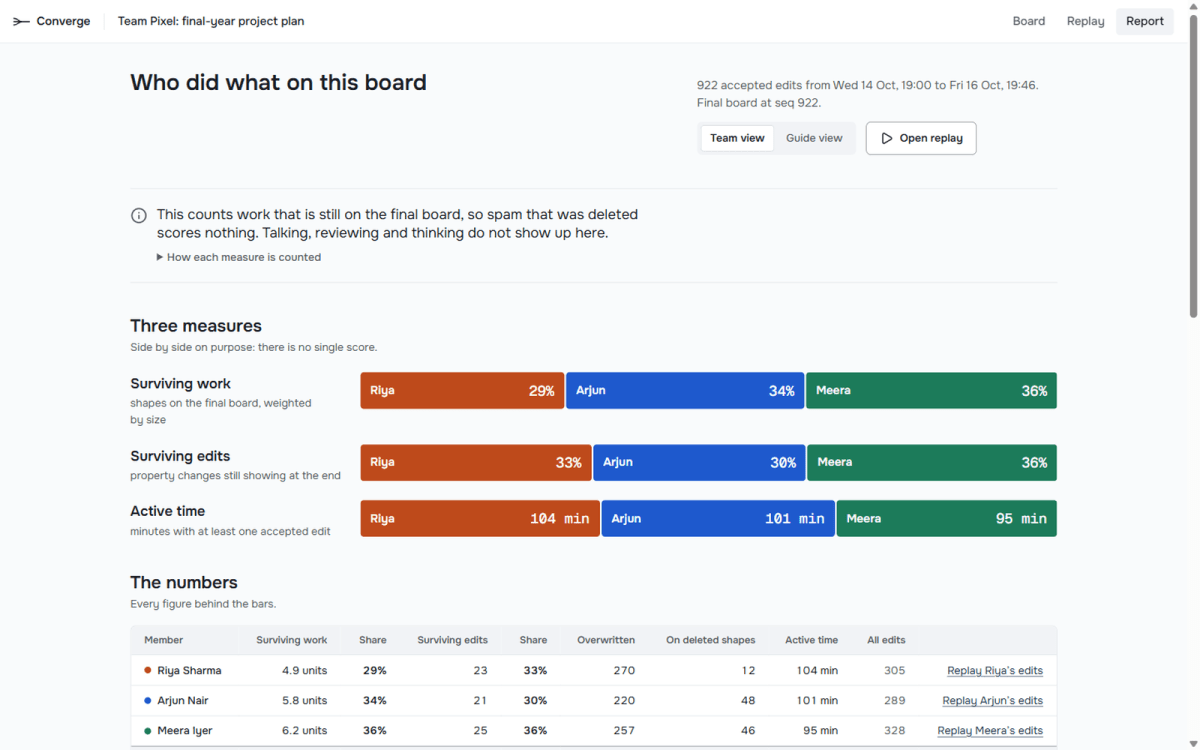Click the 'Three measures' heading
The height and width of the screenshot is (750, 1200).
[196, 326]
